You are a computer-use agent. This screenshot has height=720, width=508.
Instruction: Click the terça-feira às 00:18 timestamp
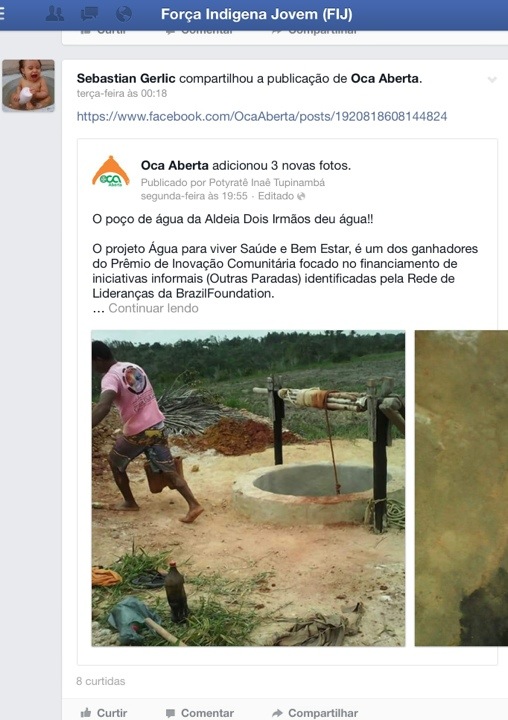[x=122, y=93]
